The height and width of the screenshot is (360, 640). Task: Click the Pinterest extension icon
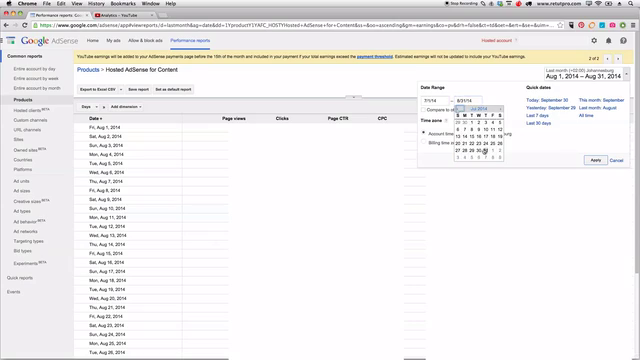pyautogui.click(x=581, y=25)
